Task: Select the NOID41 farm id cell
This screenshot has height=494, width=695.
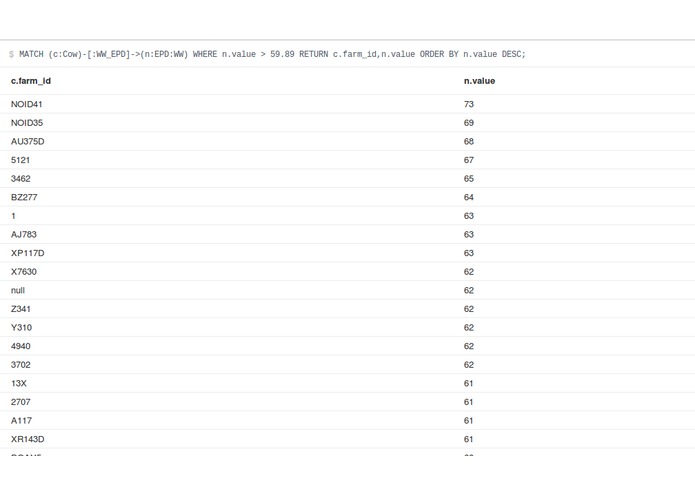Action: tap(27, 104)
